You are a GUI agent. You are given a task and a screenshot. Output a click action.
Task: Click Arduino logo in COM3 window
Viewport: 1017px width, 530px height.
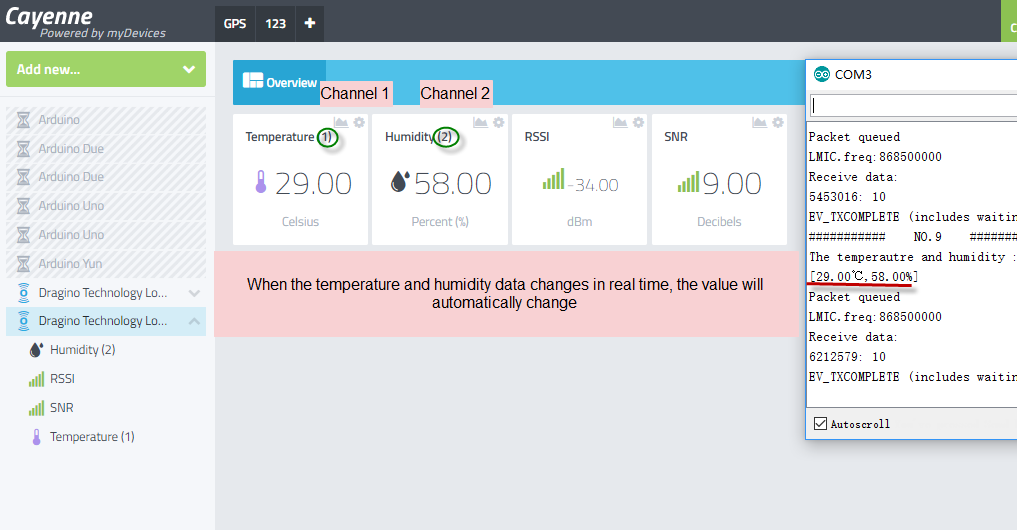coord(822,74)
